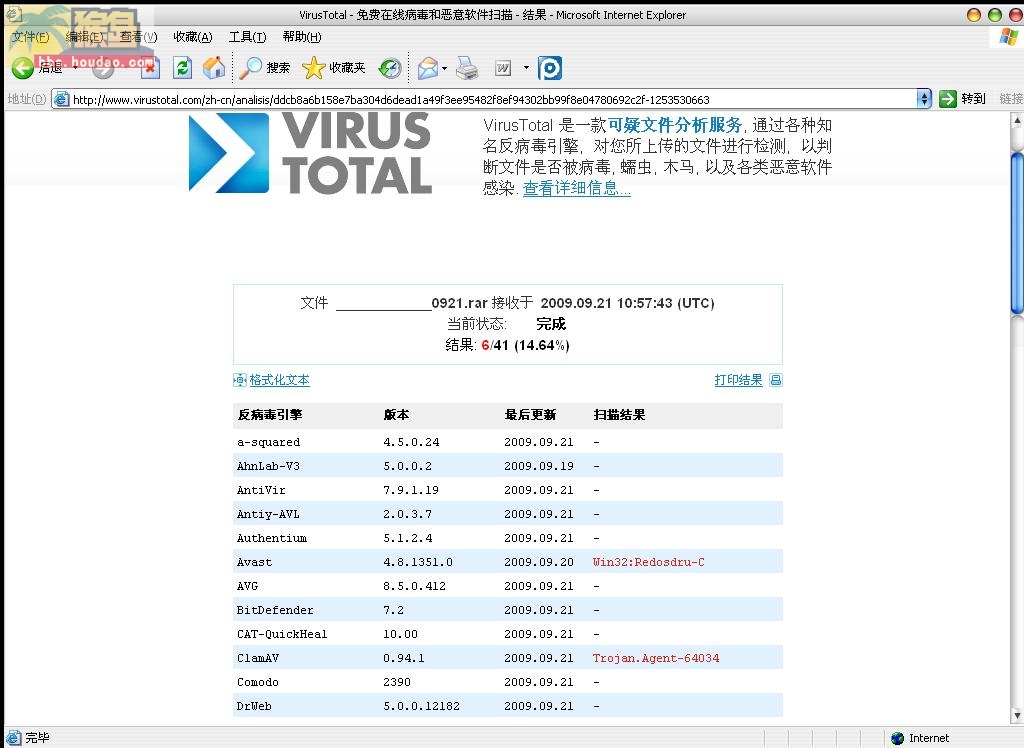Click the 格式化文本 link

pos(280,380)
